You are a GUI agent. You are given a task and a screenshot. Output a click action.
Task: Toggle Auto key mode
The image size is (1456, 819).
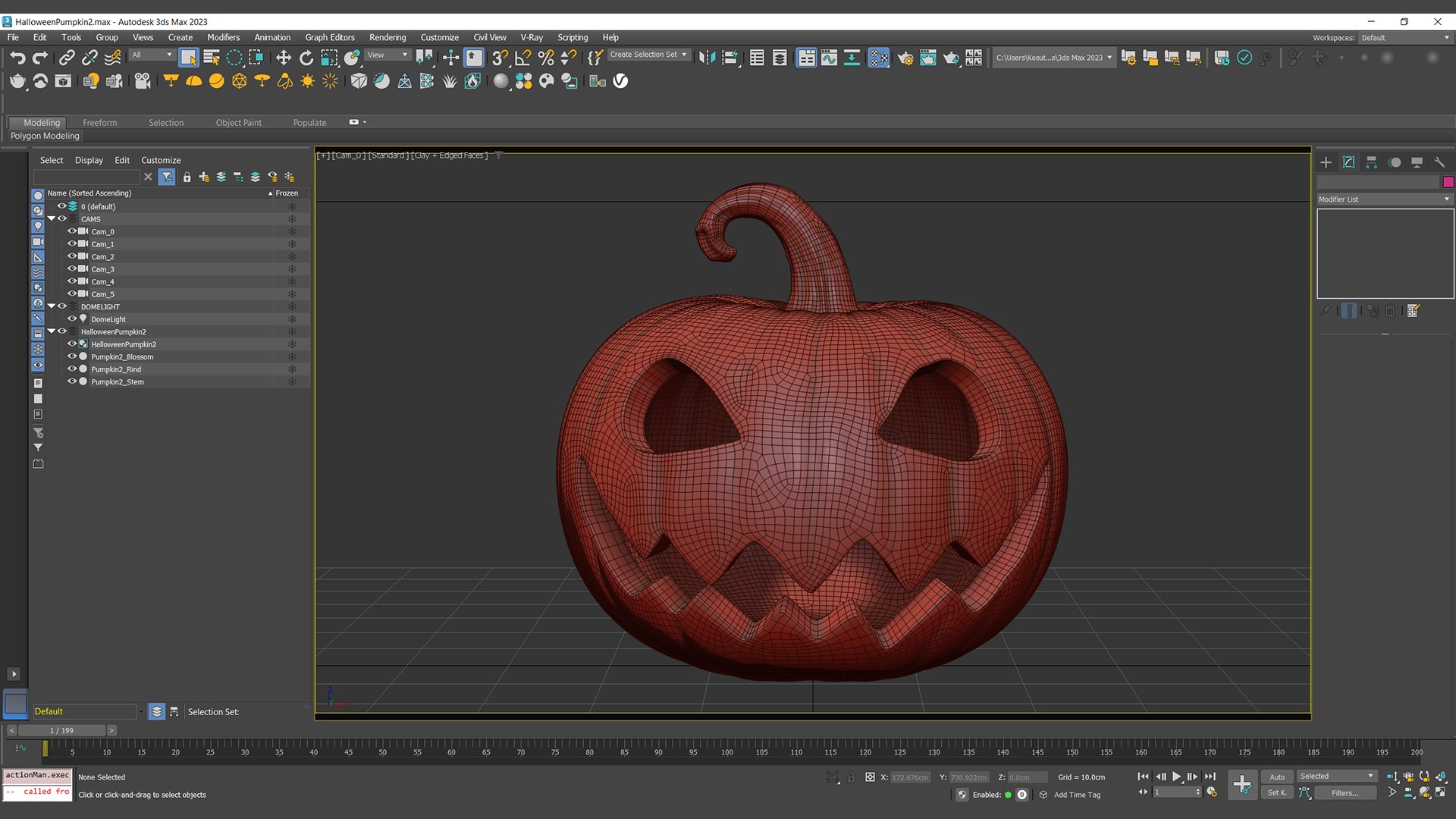pos(1277,777)
